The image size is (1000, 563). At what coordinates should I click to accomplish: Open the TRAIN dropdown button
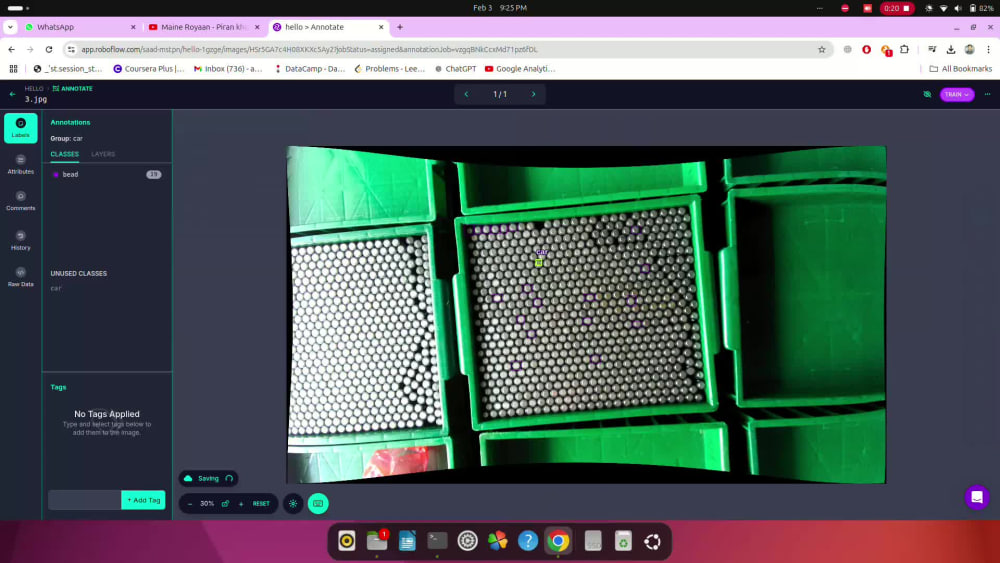pyautogui.click(x=957, y=94)
